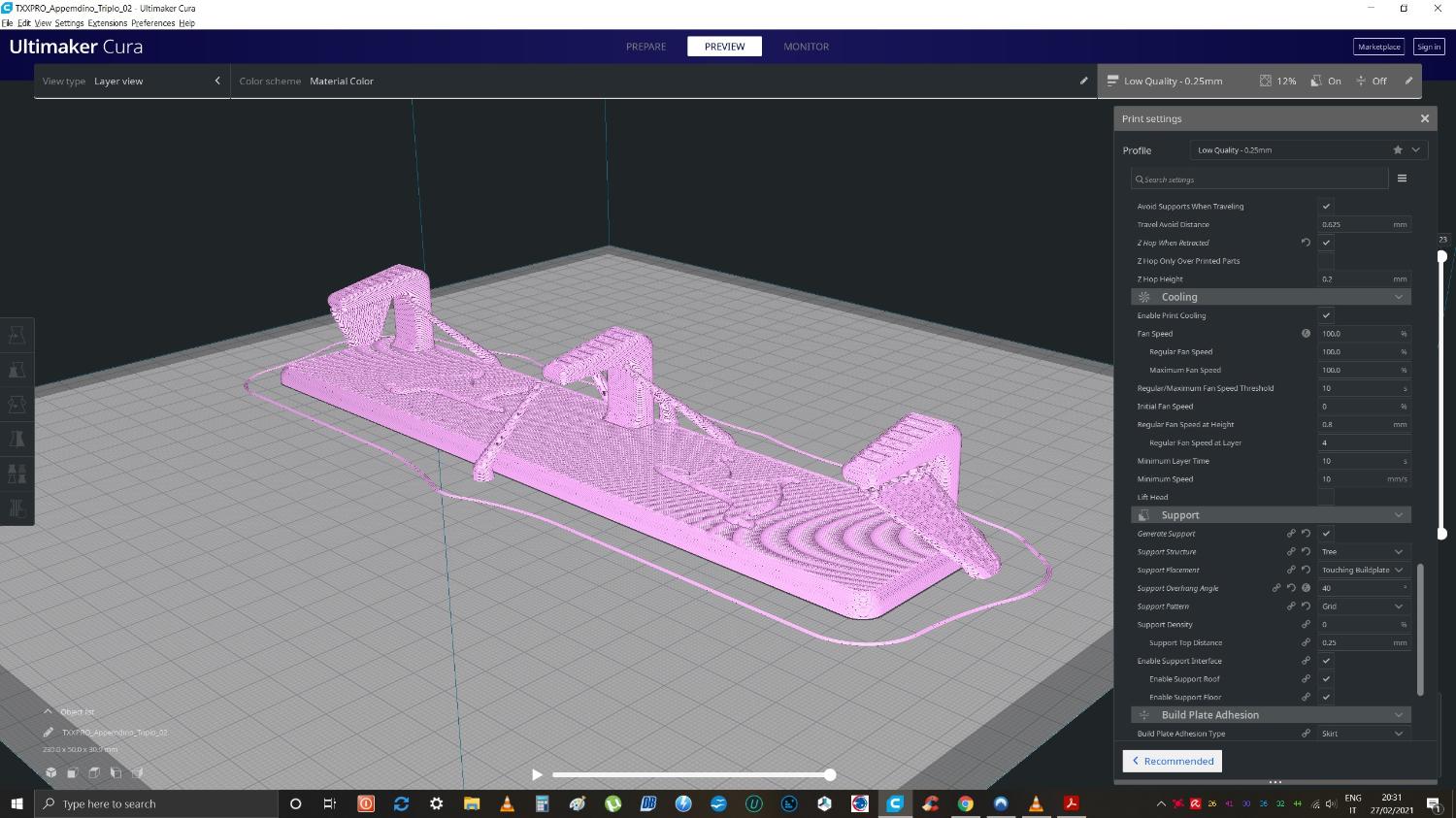
Task: Click the profile favorite star icon
Action: (x=1398, y=150)
